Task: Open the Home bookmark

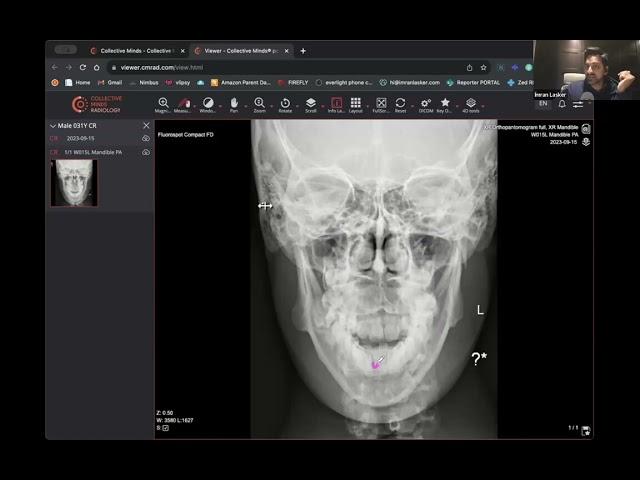Action: pos(78,82)
